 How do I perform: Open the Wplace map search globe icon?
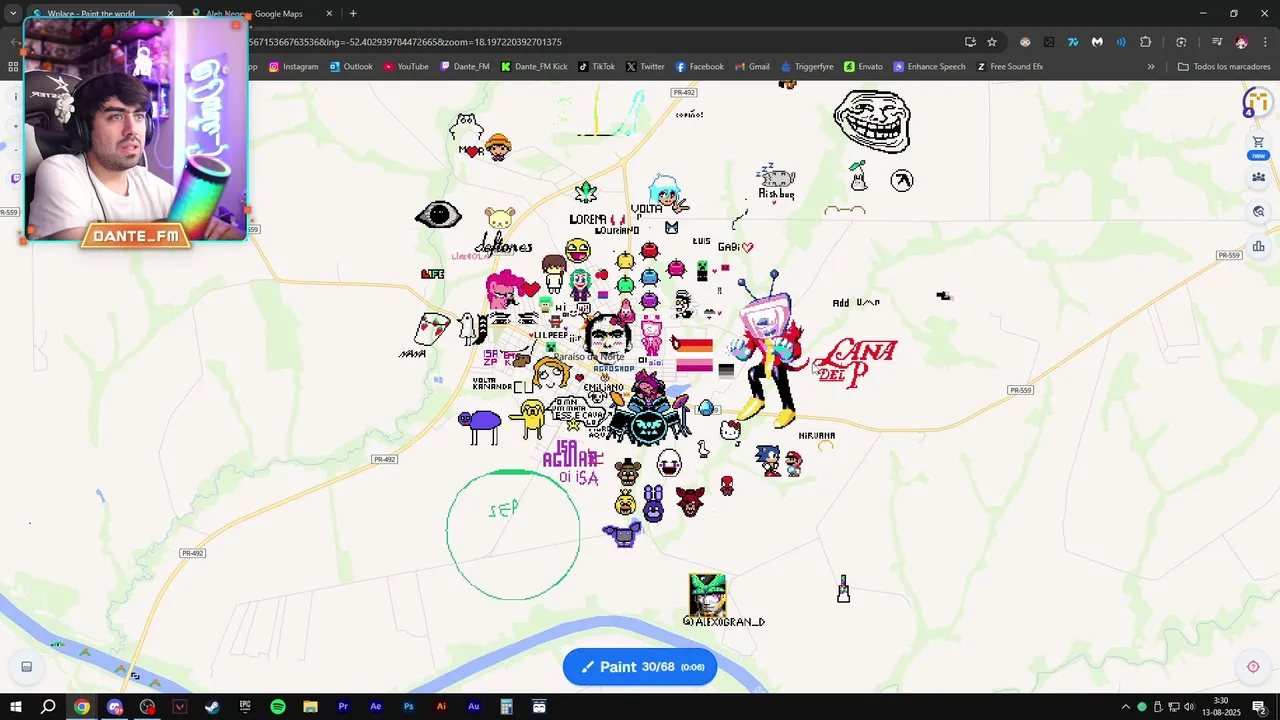[1258, 212]
